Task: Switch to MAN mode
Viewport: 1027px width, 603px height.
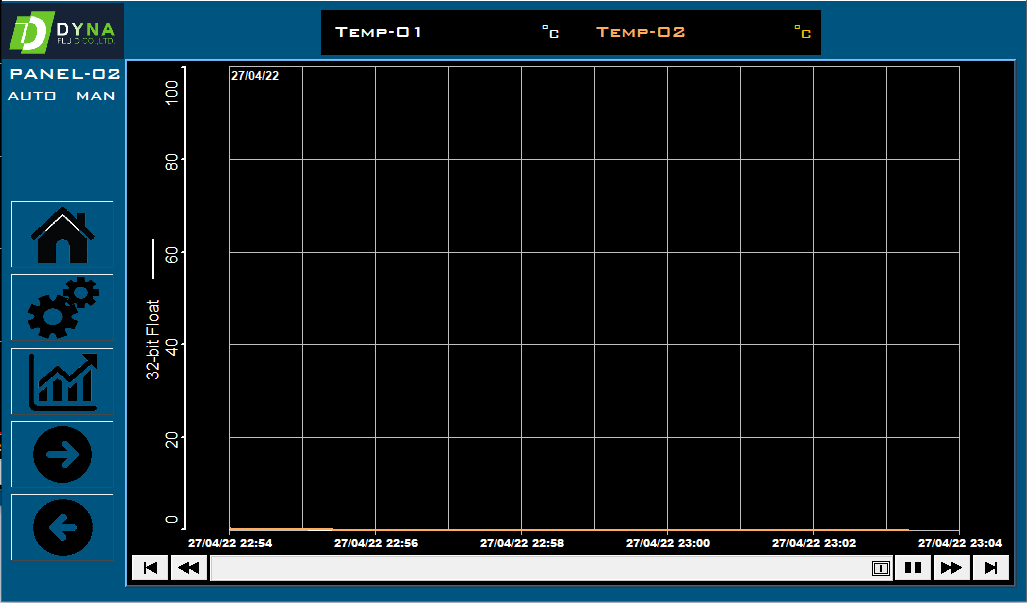Action: (96, 96)
